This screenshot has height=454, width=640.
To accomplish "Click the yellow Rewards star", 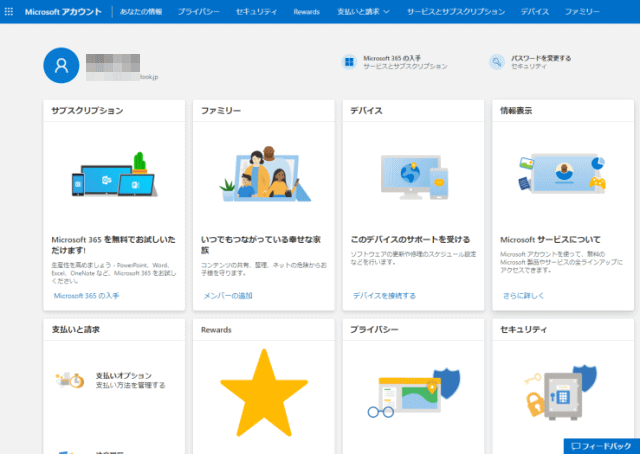I will 264,392.
